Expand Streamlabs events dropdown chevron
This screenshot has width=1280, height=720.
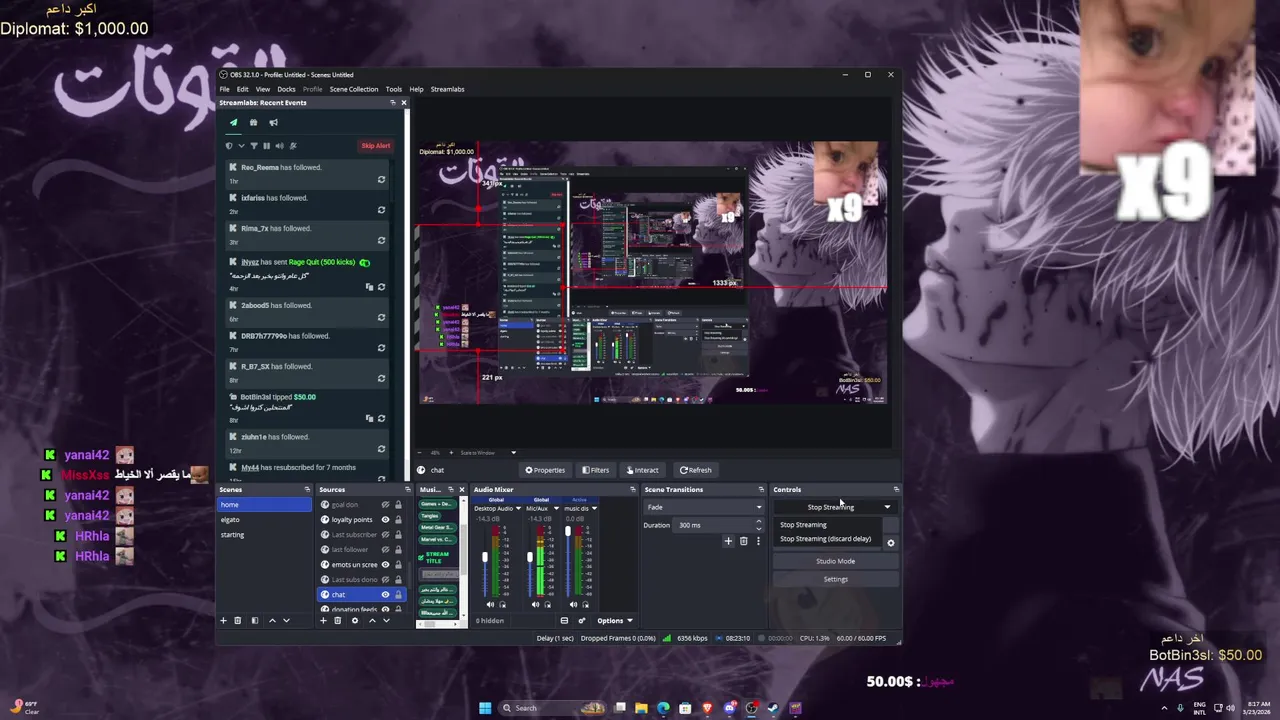pos(241,146)
